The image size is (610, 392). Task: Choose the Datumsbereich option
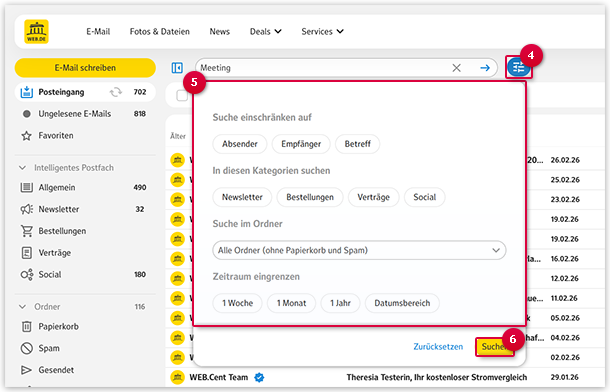coord(402,303)
